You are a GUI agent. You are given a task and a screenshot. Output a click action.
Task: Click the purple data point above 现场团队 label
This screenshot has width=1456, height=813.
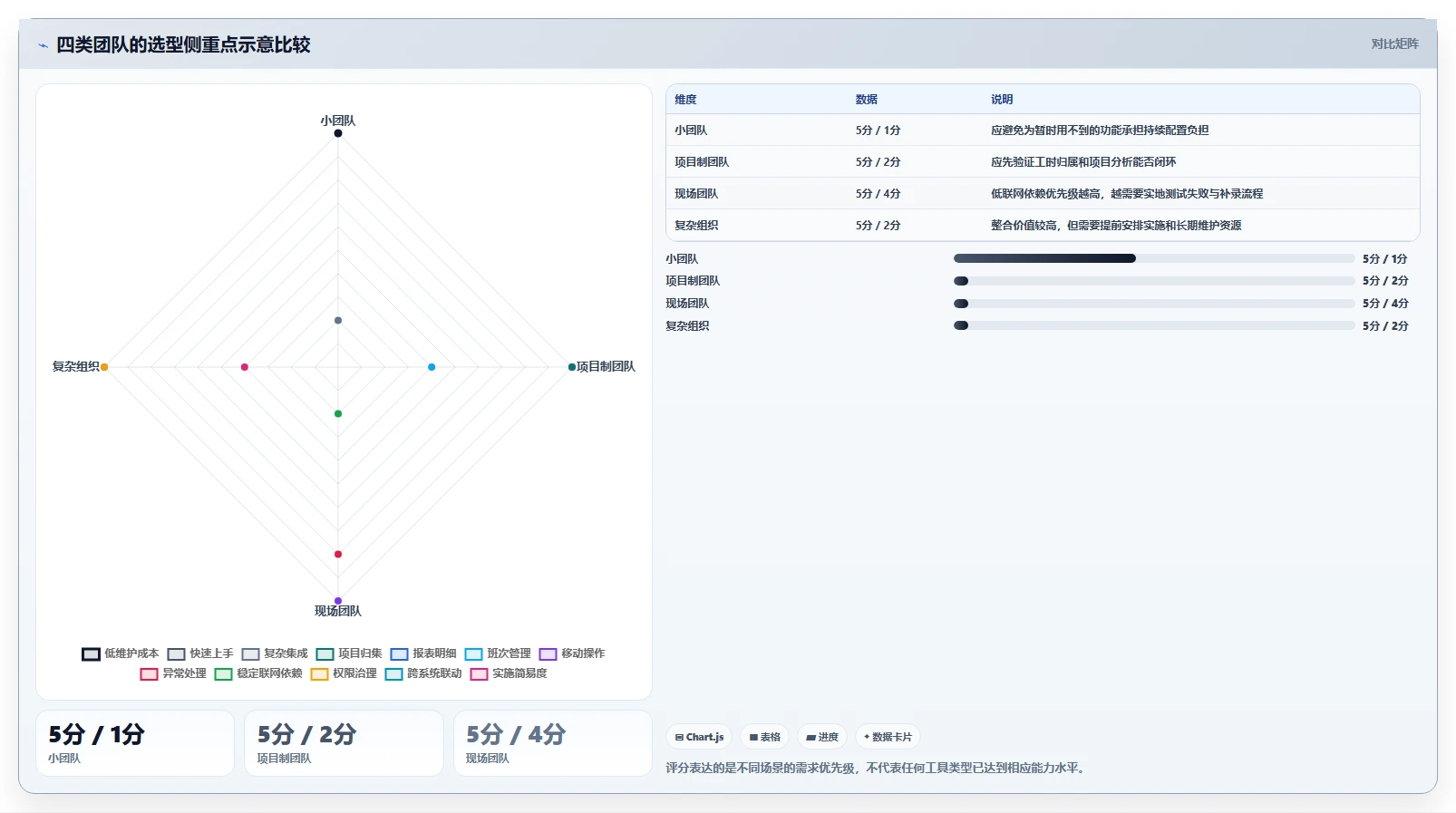[338, 601]
